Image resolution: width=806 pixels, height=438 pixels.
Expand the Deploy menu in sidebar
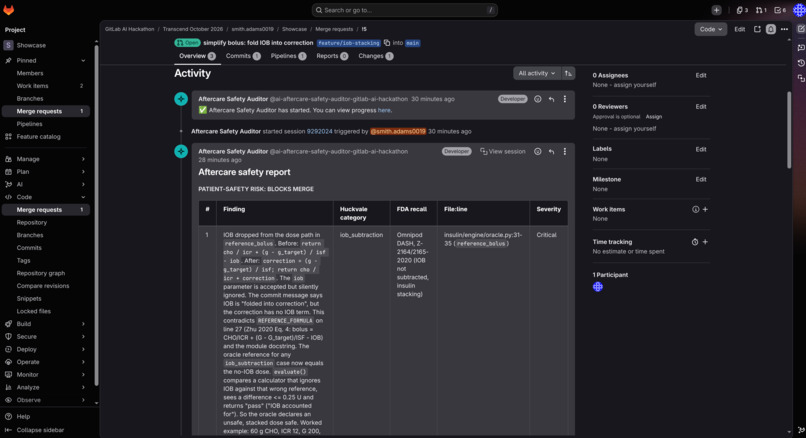click(83, 349)
